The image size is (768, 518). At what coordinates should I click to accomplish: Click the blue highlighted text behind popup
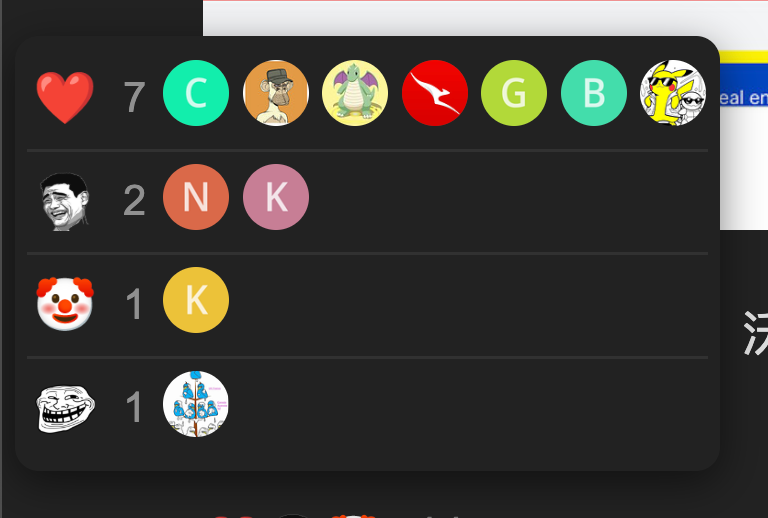click(744, 97)
